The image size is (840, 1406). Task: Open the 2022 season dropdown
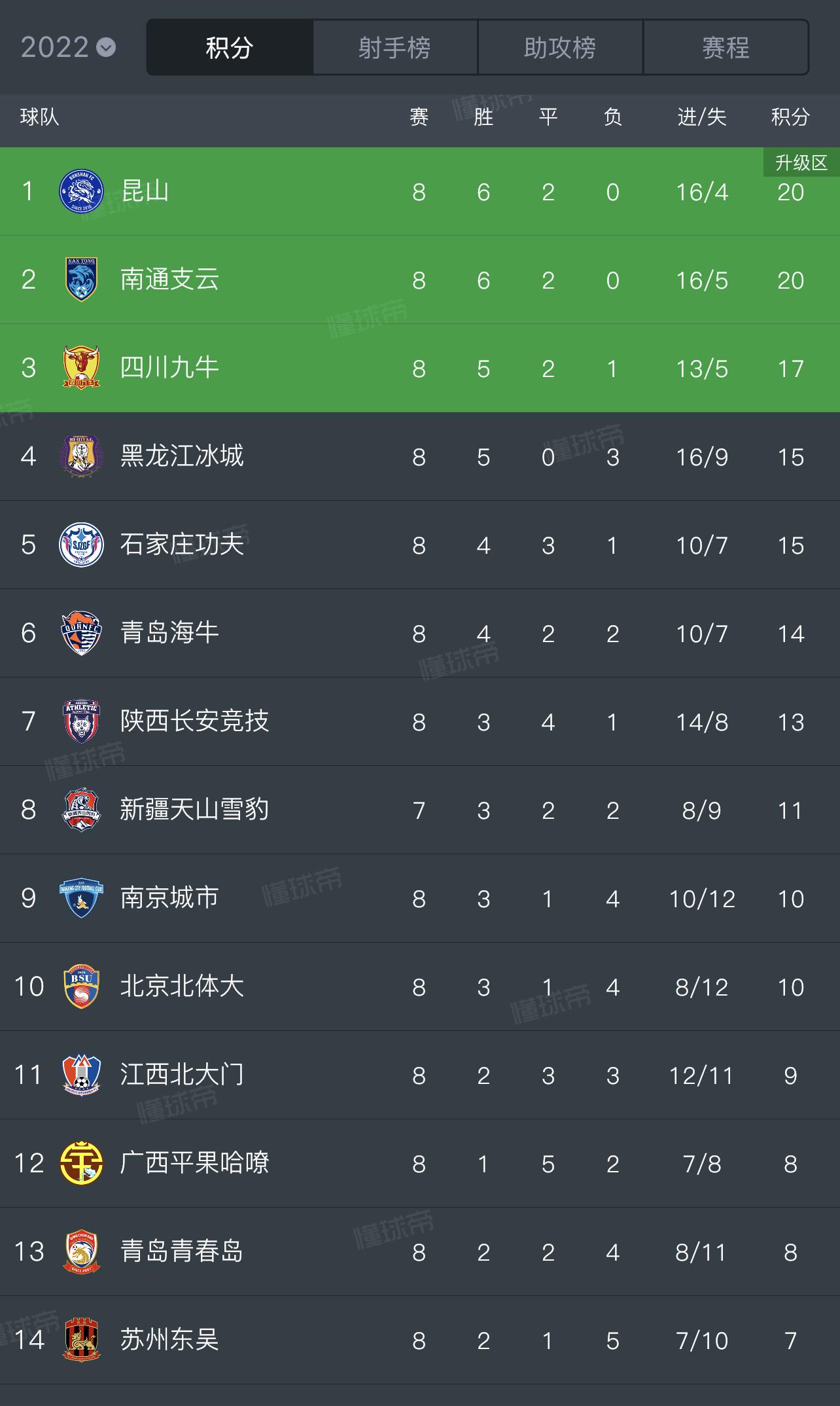click(68, 48)
